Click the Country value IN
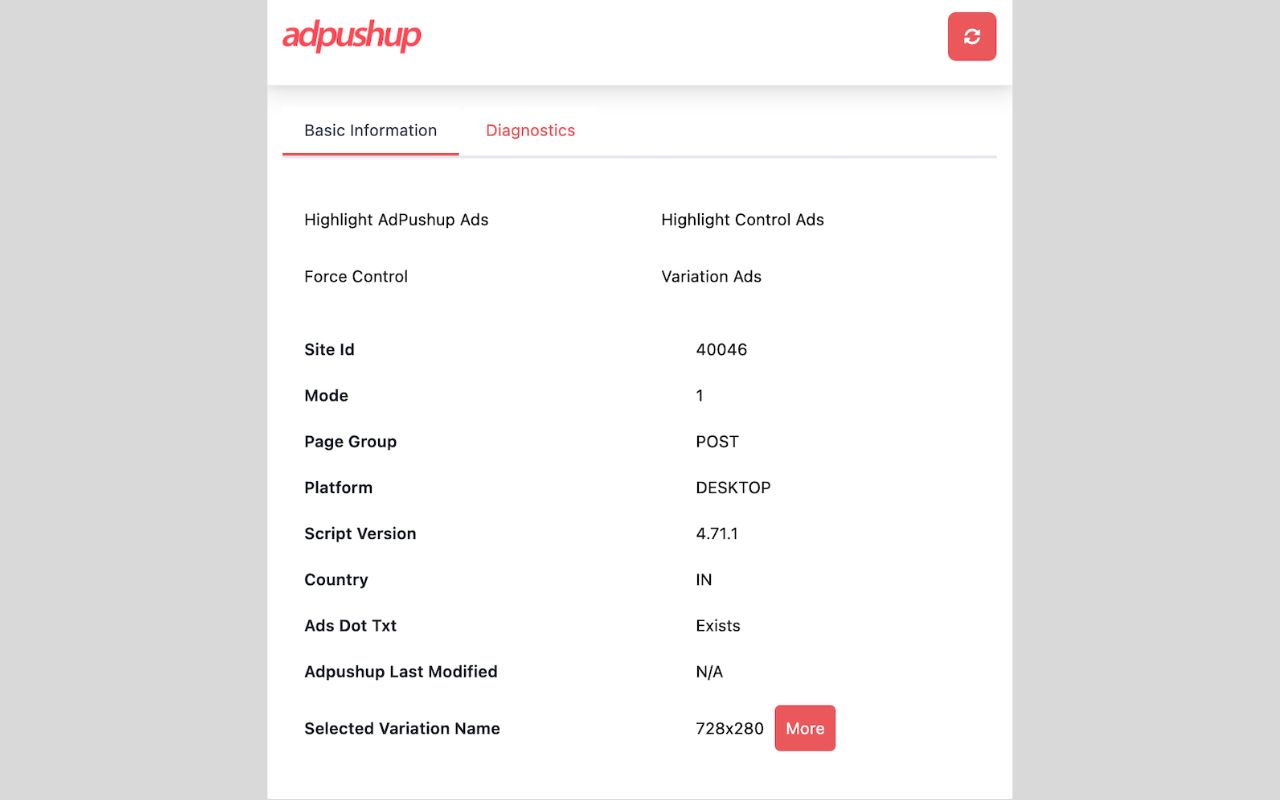 coord(703,579)
